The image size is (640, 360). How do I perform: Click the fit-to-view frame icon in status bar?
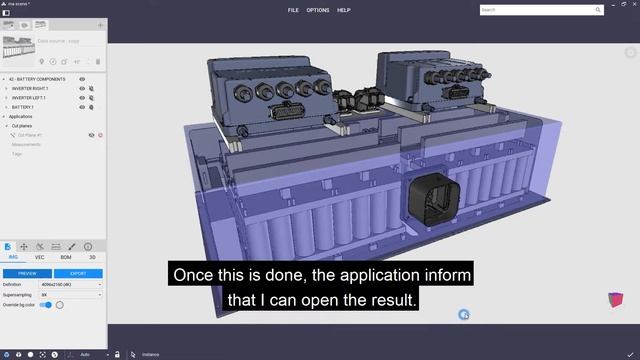click(x=42, y=355)
